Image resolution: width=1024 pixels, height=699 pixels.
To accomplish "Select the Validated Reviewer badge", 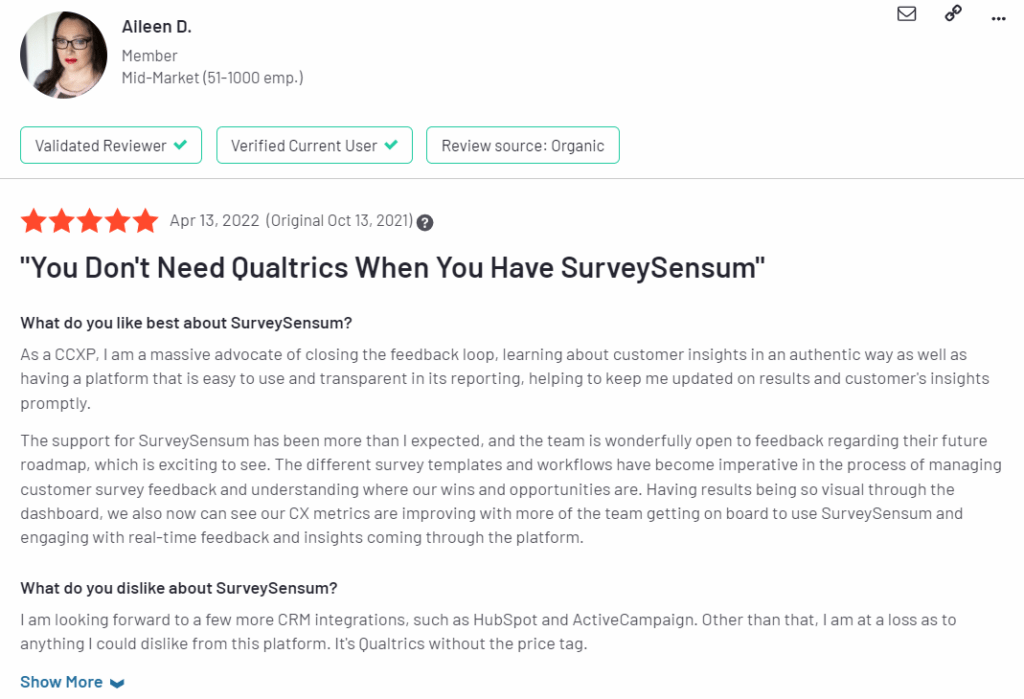I will (110, 144).
